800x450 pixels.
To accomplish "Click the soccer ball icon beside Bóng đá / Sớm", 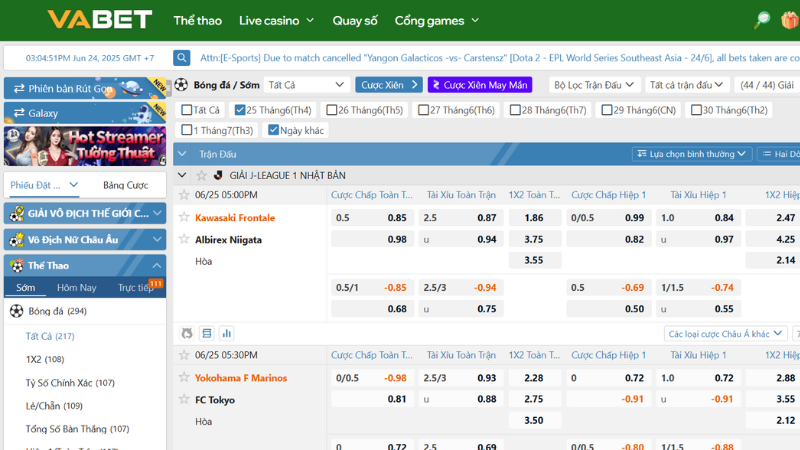I will (181, 85).
